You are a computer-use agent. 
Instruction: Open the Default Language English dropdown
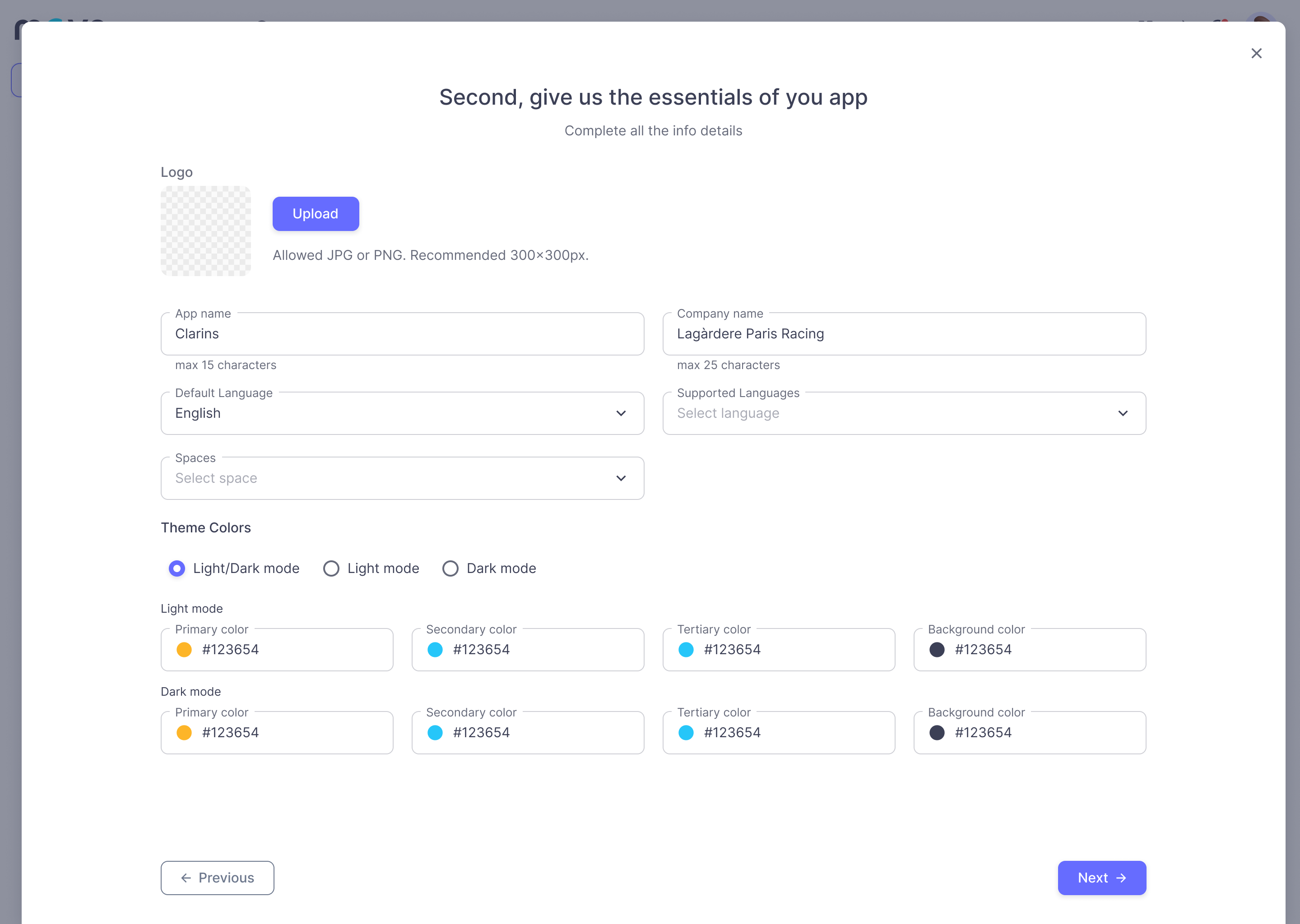[x=402, y=413]
